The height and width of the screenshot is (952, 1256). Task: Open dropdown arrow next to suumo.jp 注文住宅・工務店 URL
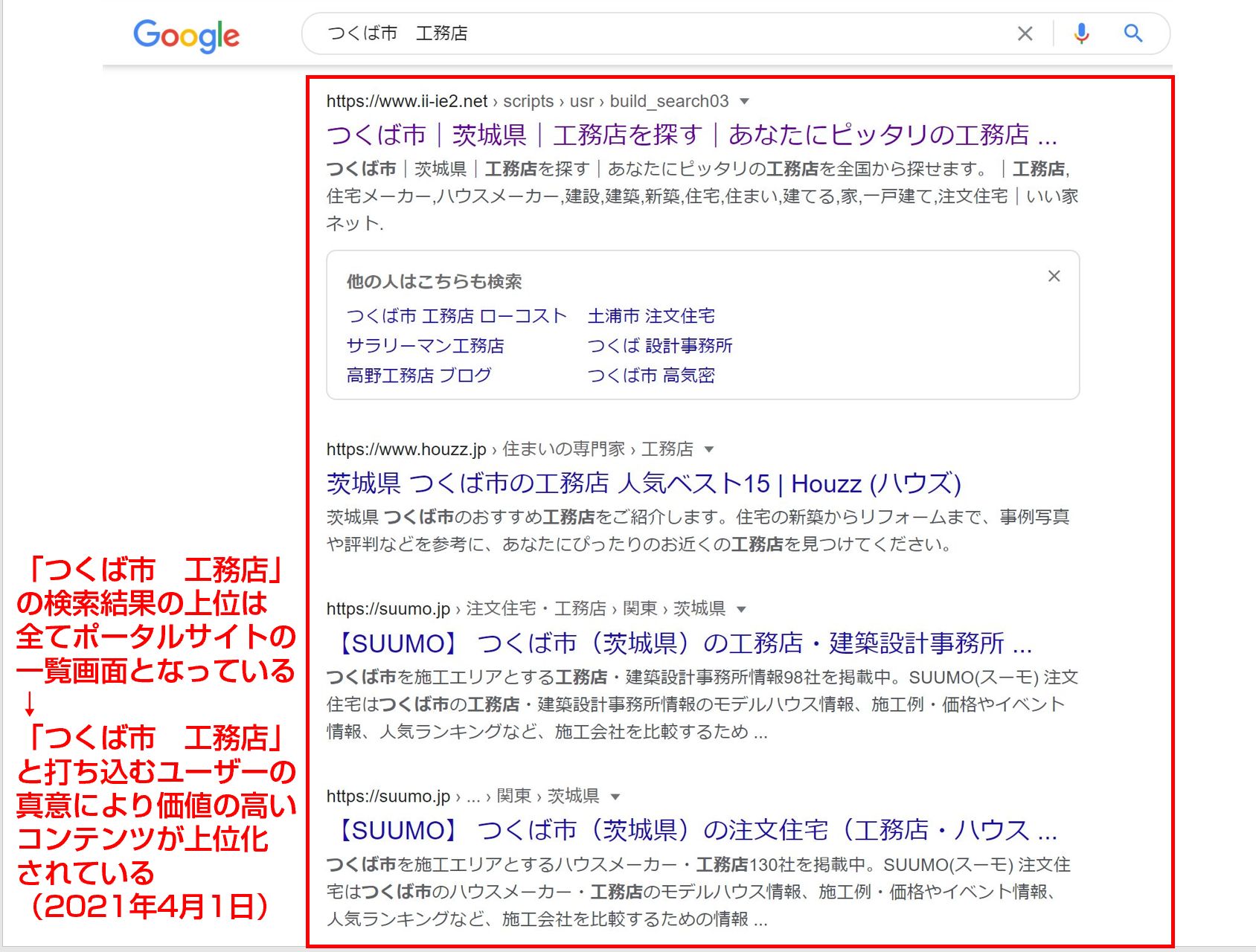(740, 609)
